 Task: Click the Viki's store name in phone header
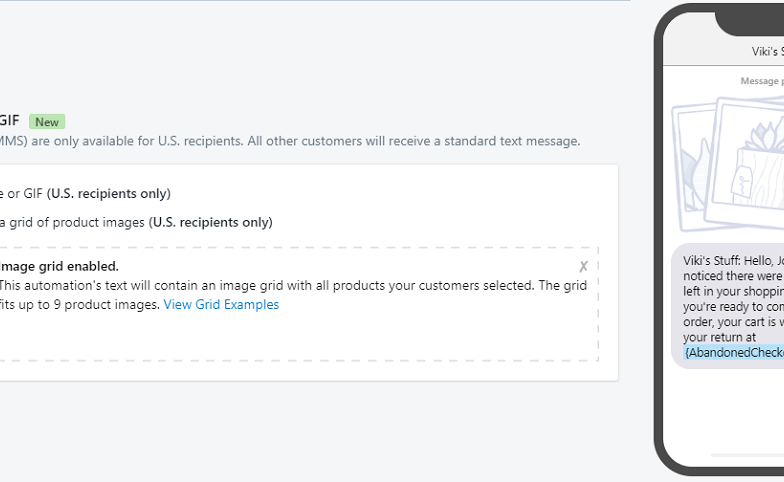pyautogui.click(x=766, y=52)
